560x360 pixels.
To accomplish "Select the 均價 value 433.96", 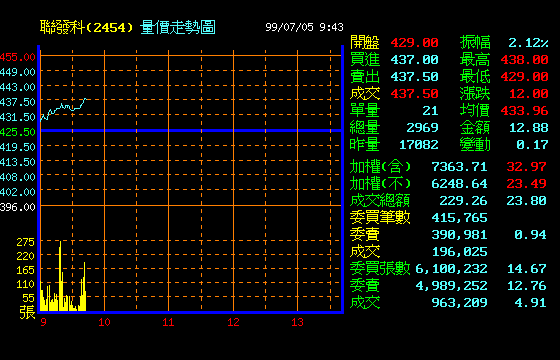I will click(x=524, y=111).
